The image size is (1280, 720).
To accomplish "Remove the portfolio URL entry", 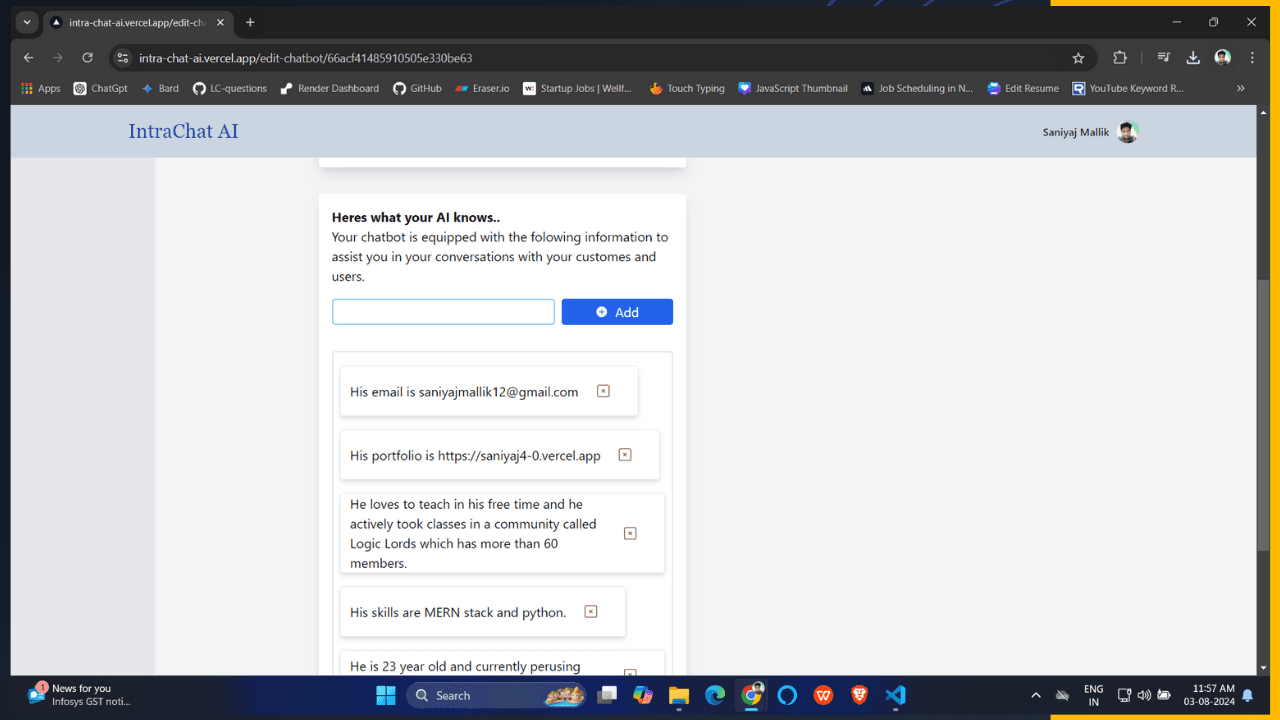I will pyautogui.click(x=625, y=455).
